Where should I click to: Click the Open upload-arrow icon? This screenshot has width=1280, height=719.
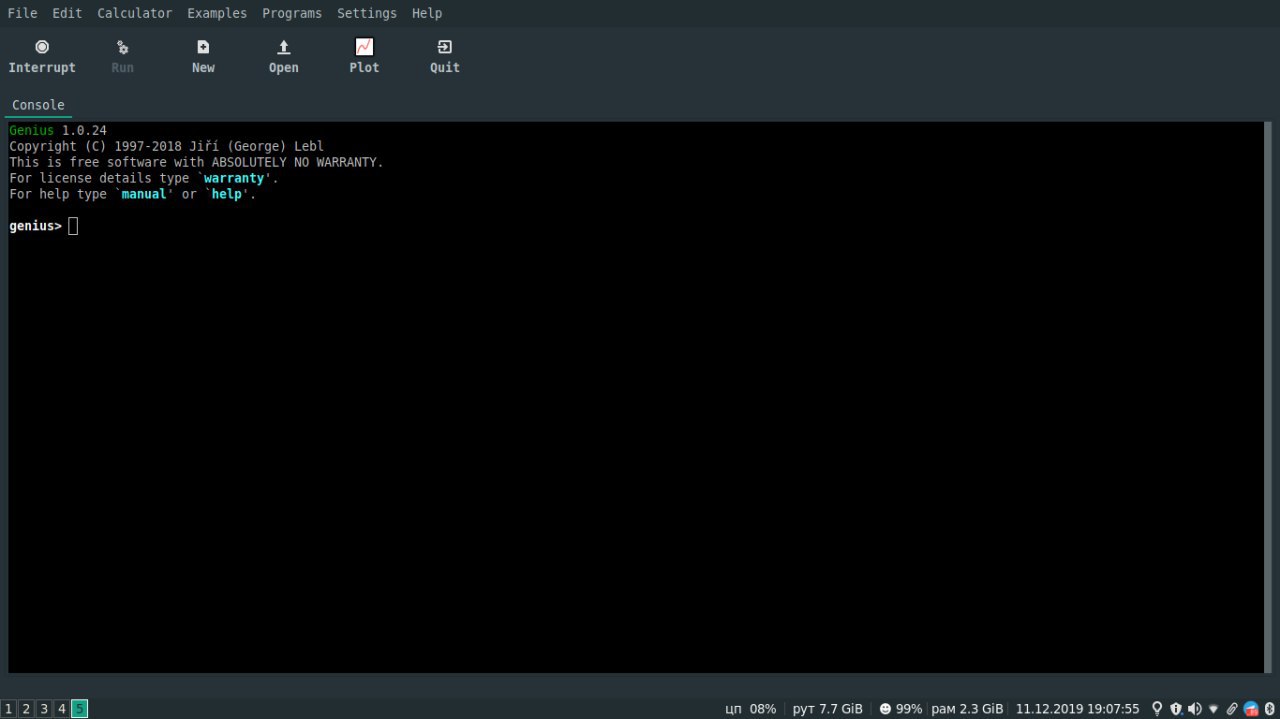coord(284,47)
